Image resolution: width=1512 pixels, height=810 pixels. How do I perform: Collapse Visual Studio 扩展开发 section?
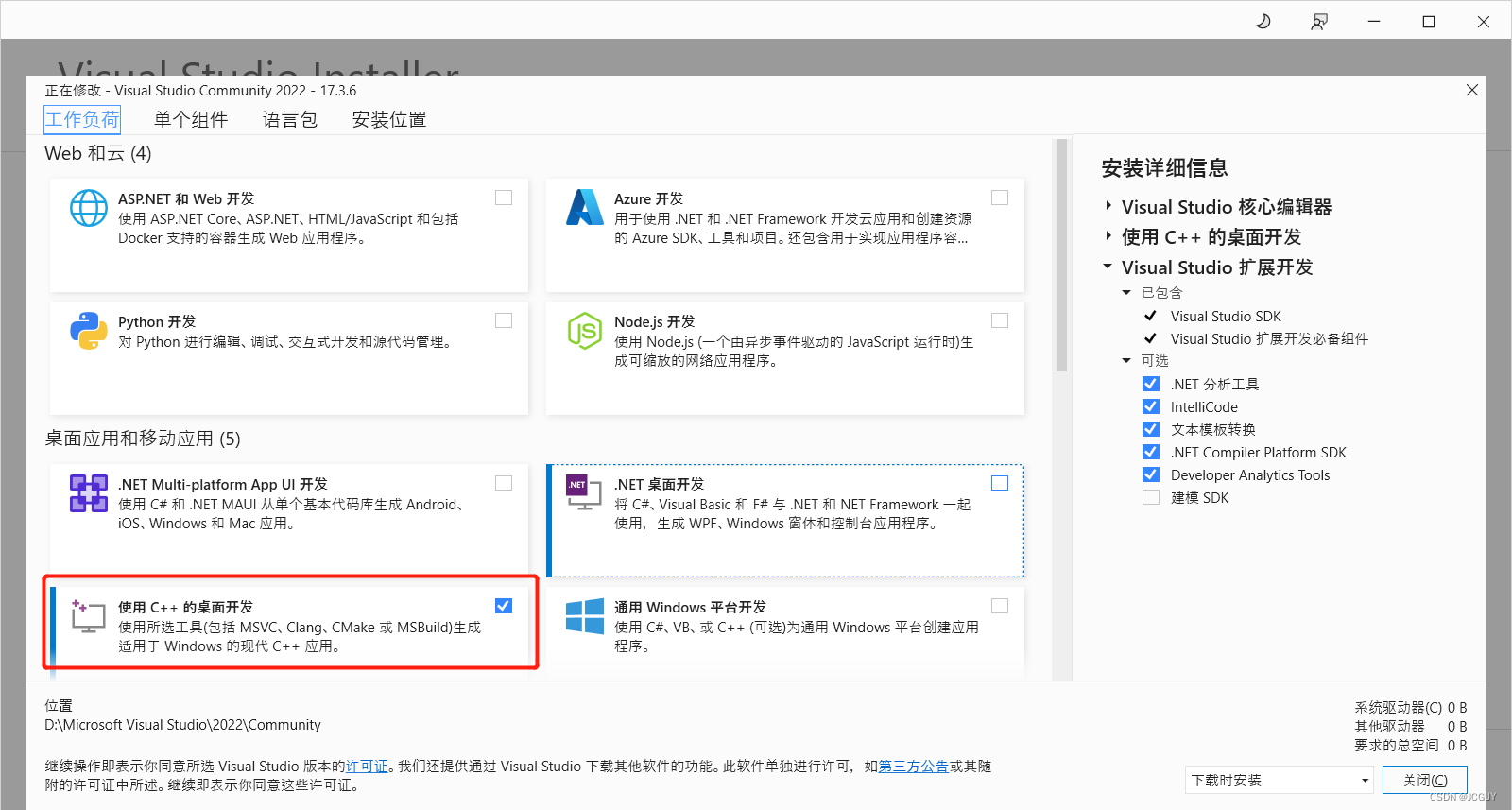[x=1108, y=267]
